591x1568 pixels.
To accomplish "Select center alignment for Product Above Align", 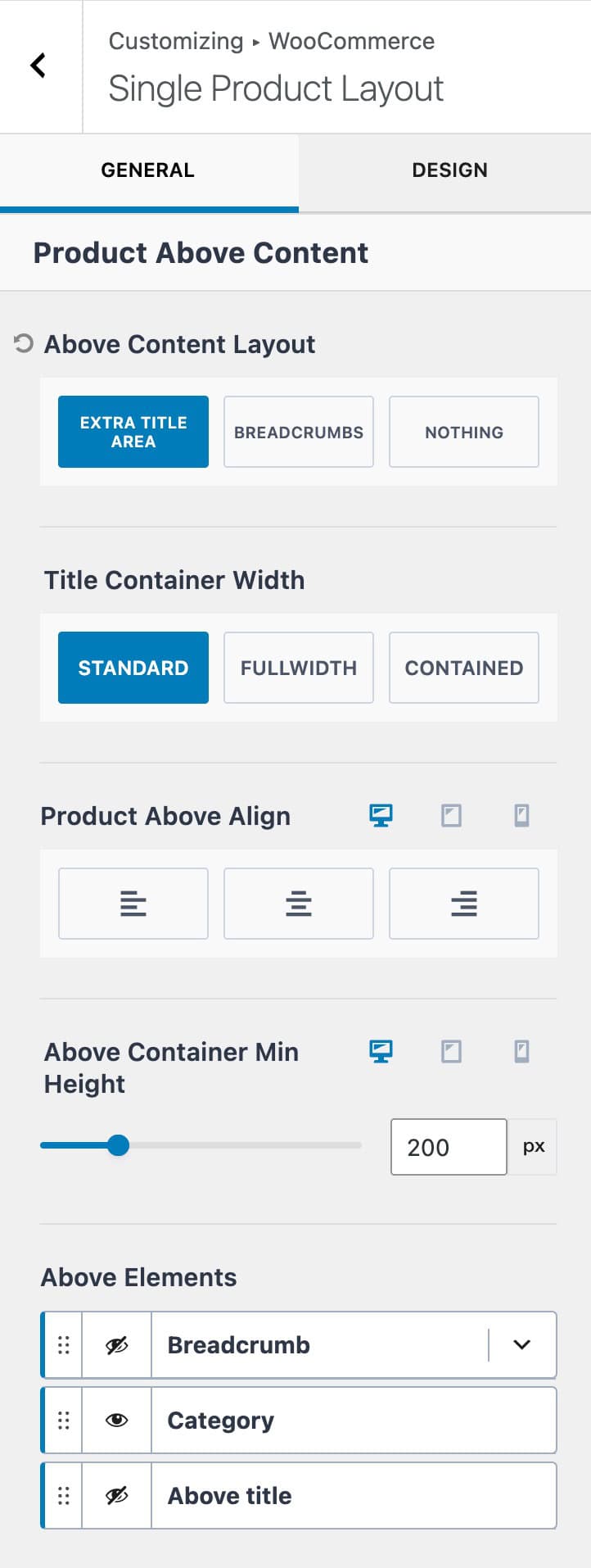I will (298, 903).
